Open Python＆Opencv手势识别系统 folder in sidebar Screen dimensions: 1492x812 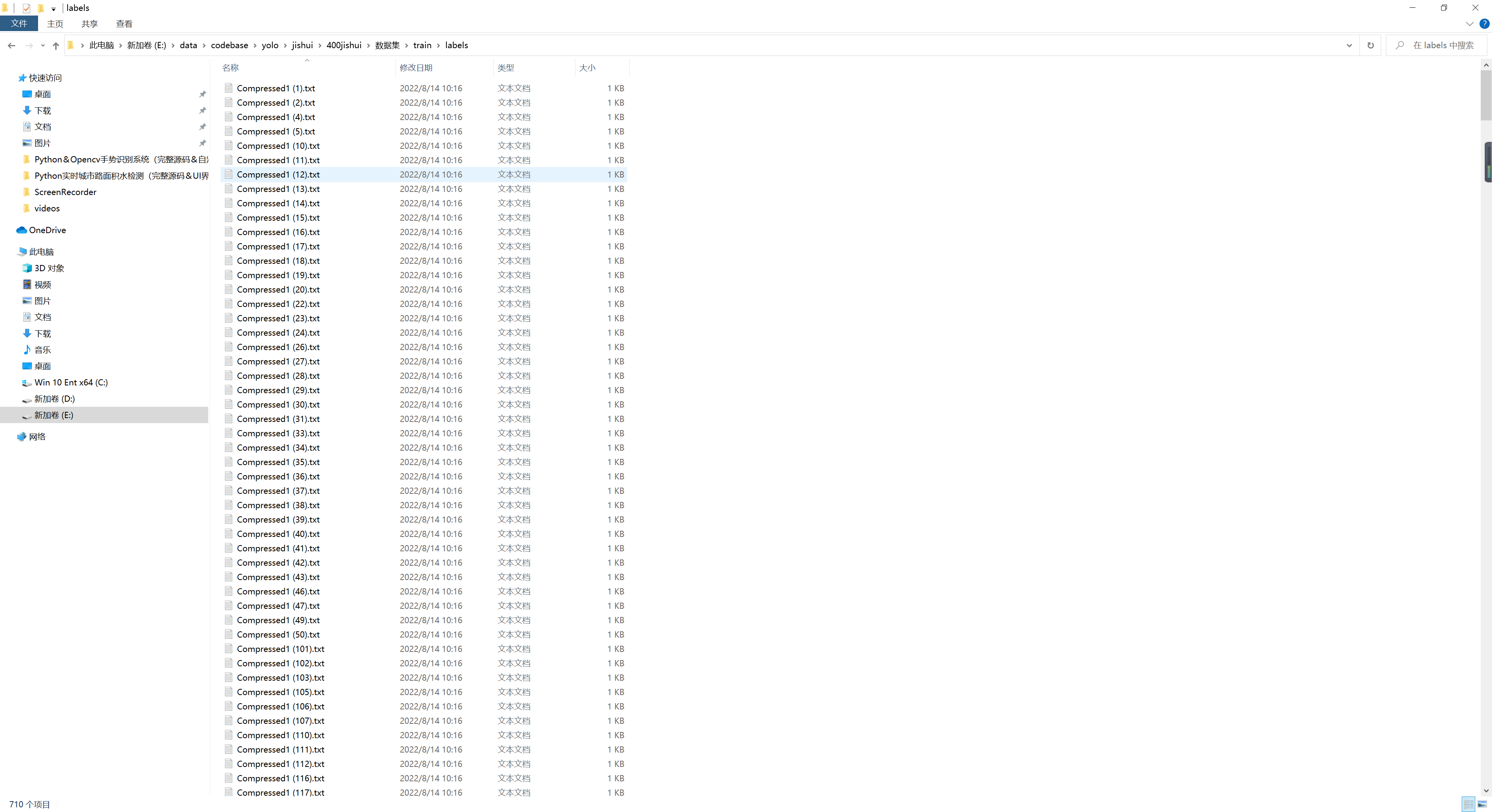click(115, 159)
